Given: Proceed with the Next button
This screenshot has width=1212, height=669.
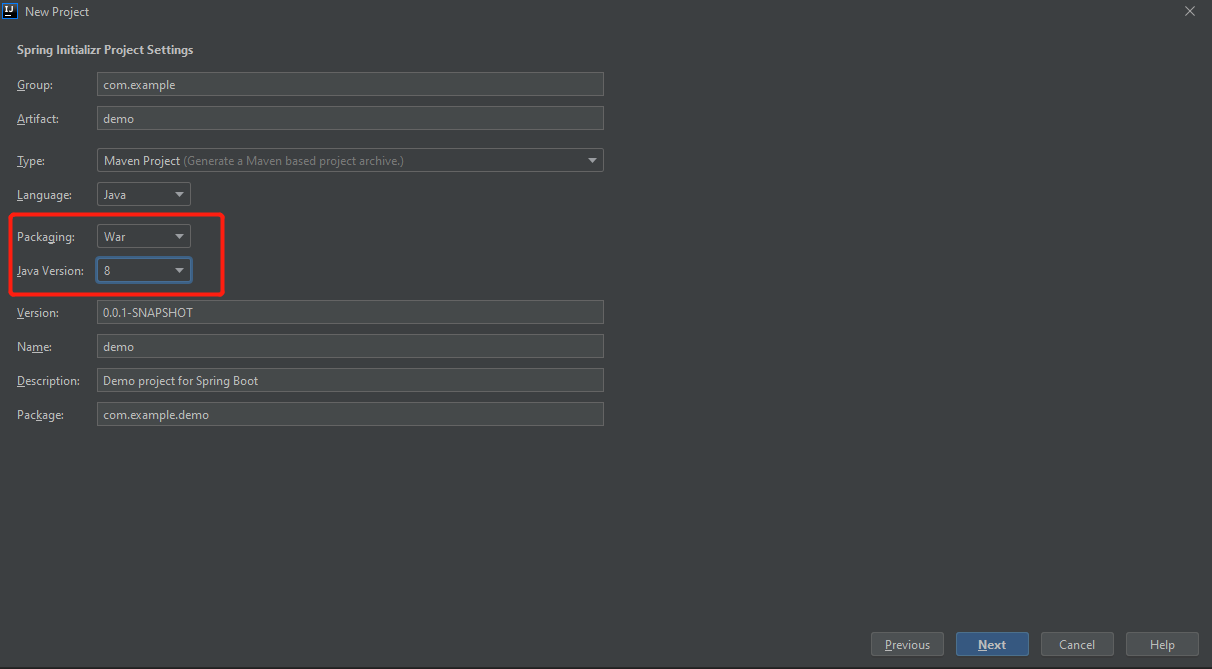Looking at the screenshot, I should pyautogui.click(x=992, y=645).
